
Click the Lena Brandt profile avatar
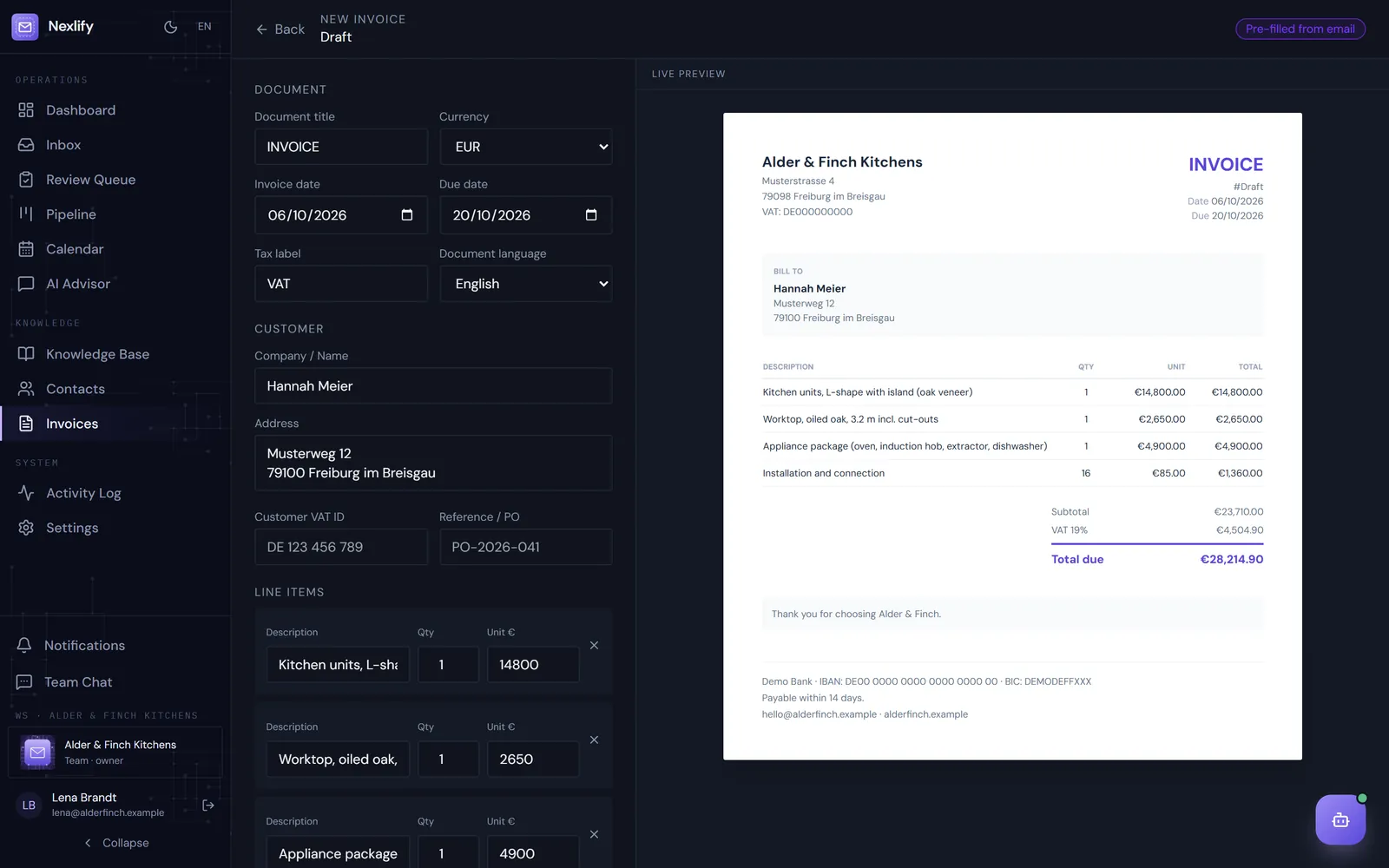pos(29,806)
